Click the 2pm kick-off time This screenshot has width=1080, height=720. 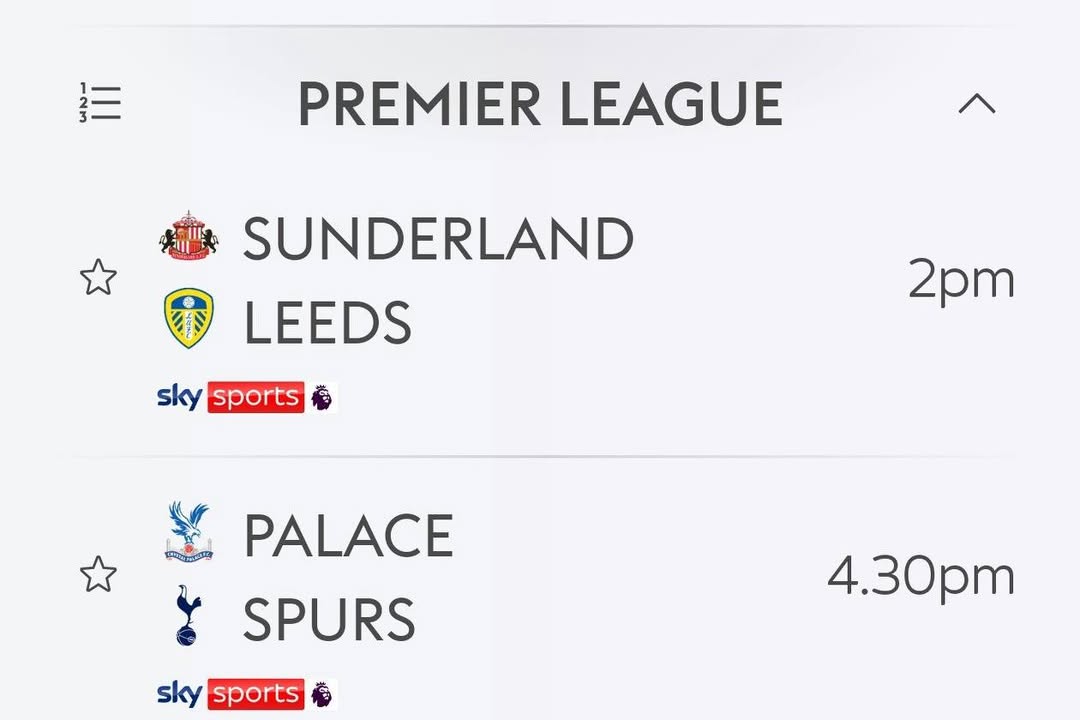coord(961,279)
